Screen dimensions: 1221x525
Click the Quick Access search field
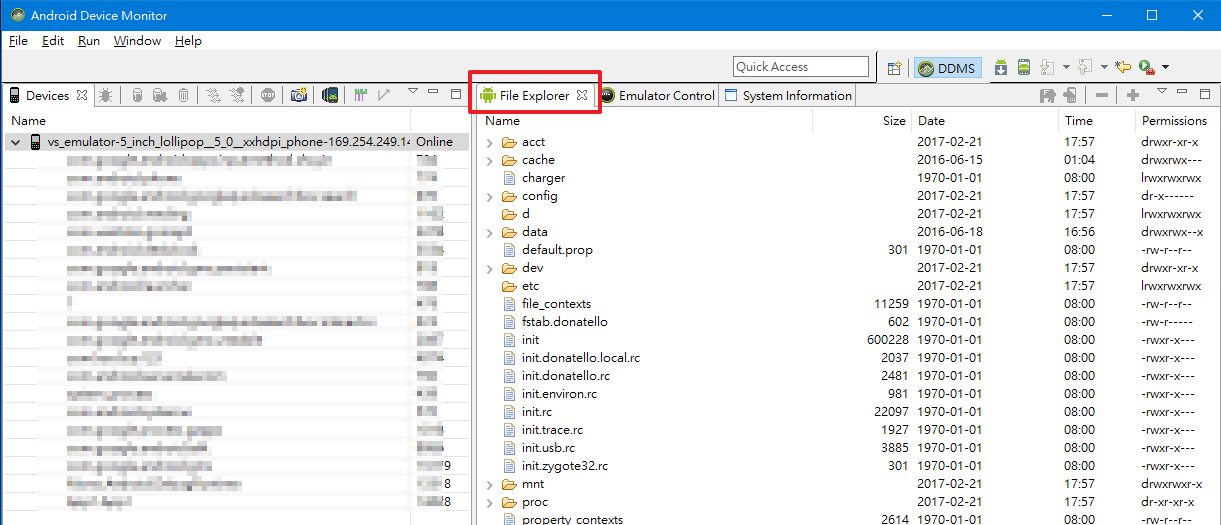click(x=801, y=67)
